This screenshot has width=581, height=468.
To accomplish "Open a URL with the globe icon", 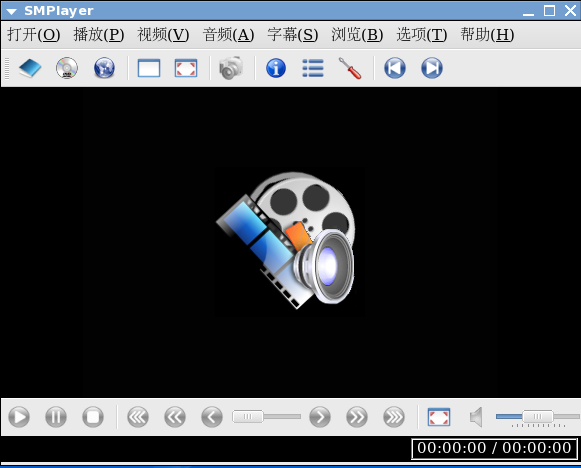I will 104,68.
